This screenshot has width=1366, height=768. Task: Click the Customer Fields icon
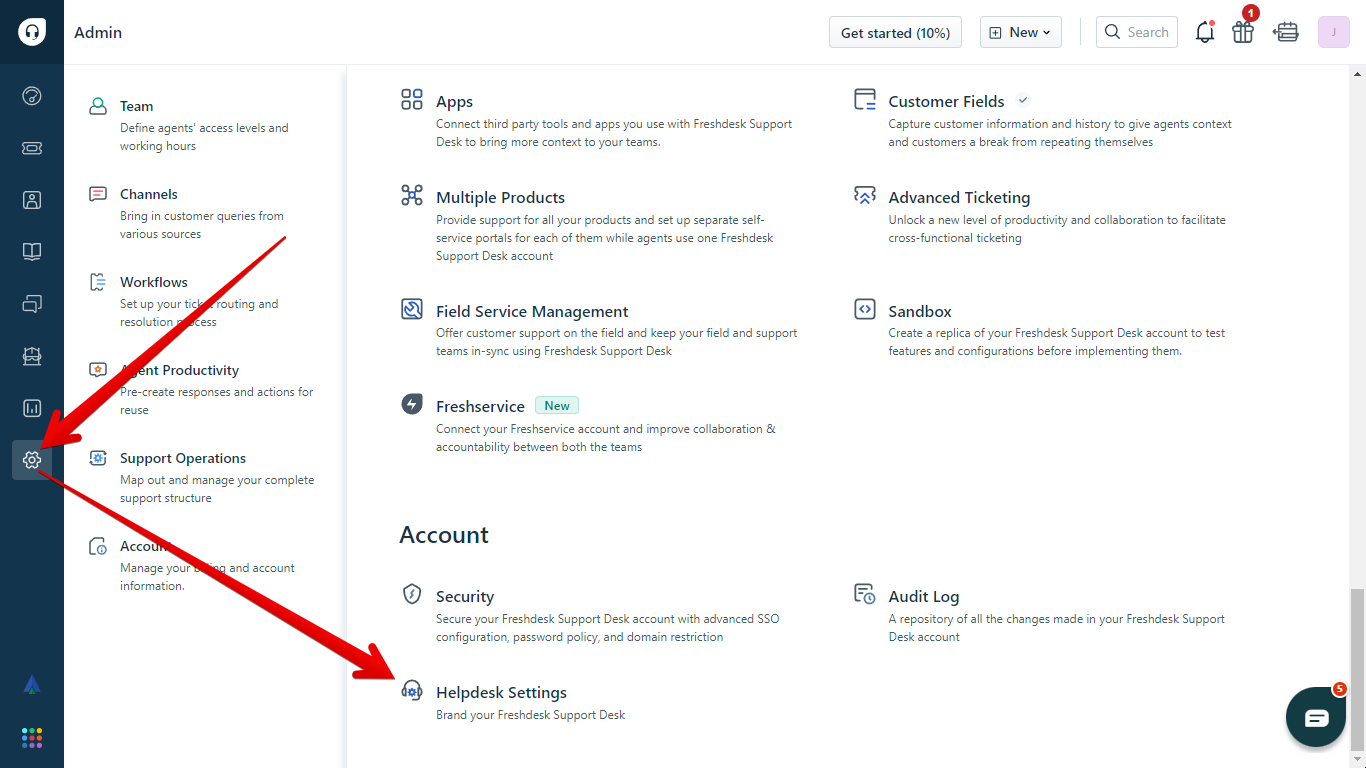[x=865, y=99]
